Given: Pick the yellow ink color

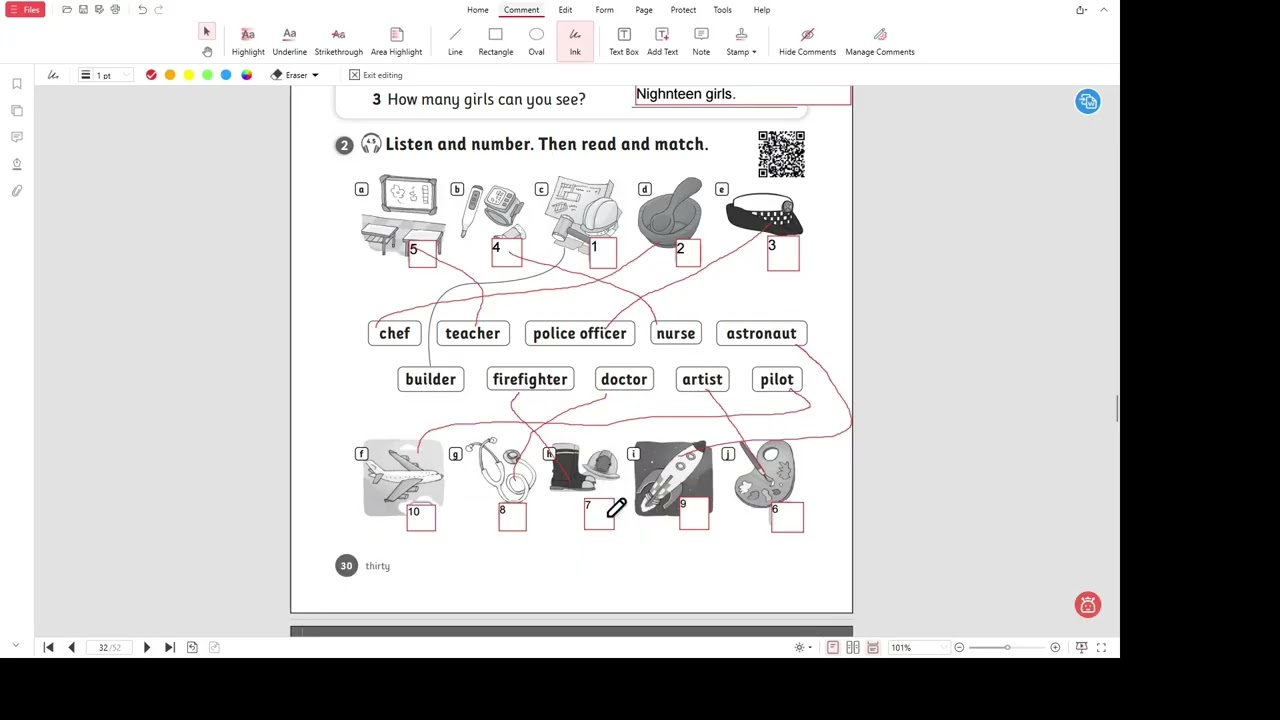Looking at the screenshot, I should 189,75.
